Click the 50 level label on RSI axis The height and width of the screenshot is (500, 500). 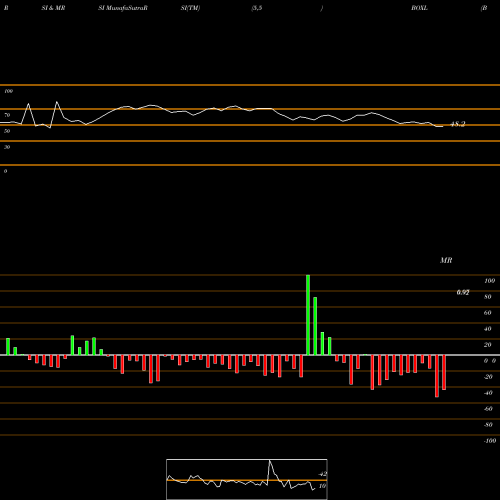(x=7, y=131)
